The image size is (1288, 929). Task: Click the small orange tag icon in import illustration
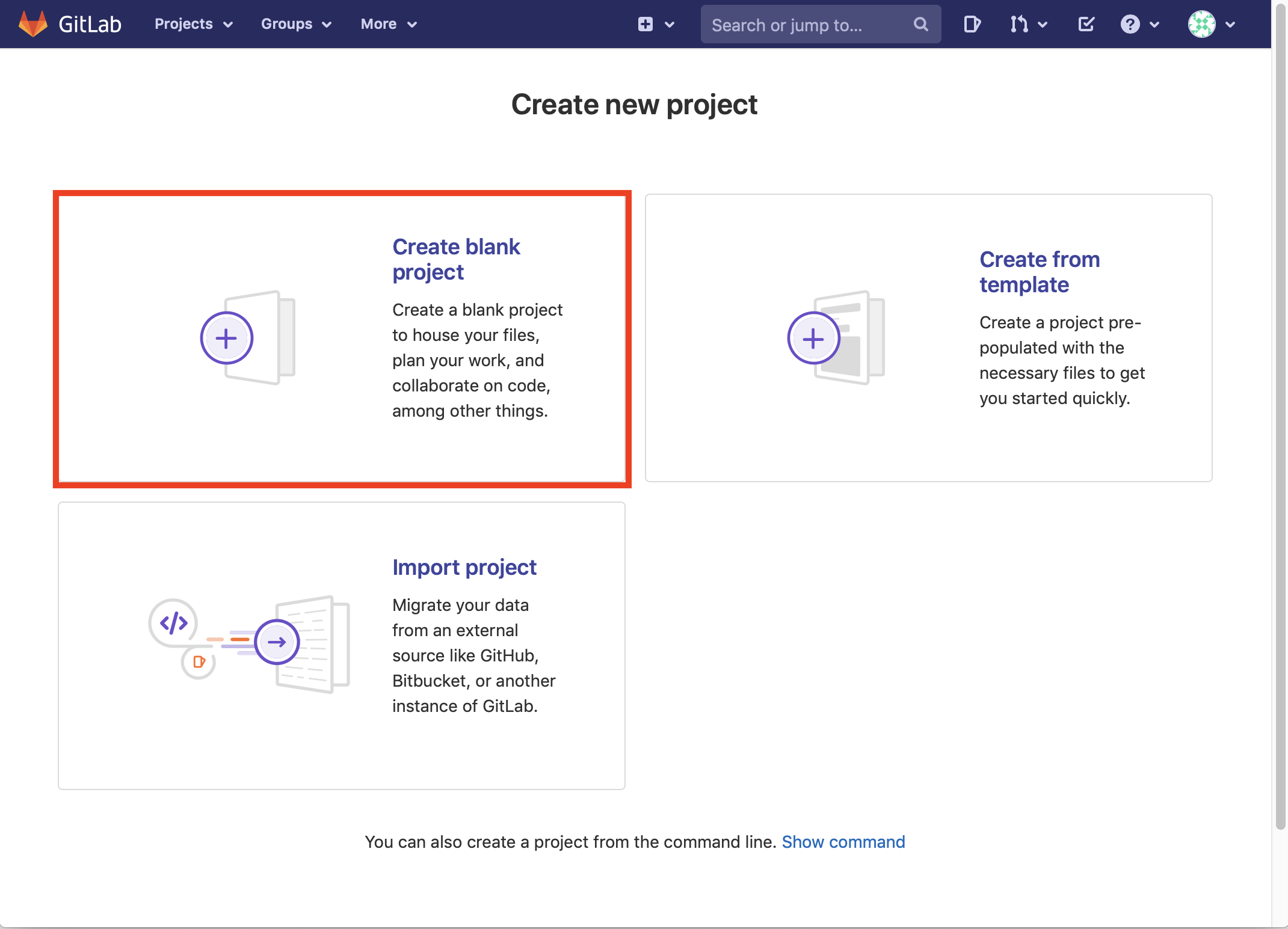click(x=199, y=662)
